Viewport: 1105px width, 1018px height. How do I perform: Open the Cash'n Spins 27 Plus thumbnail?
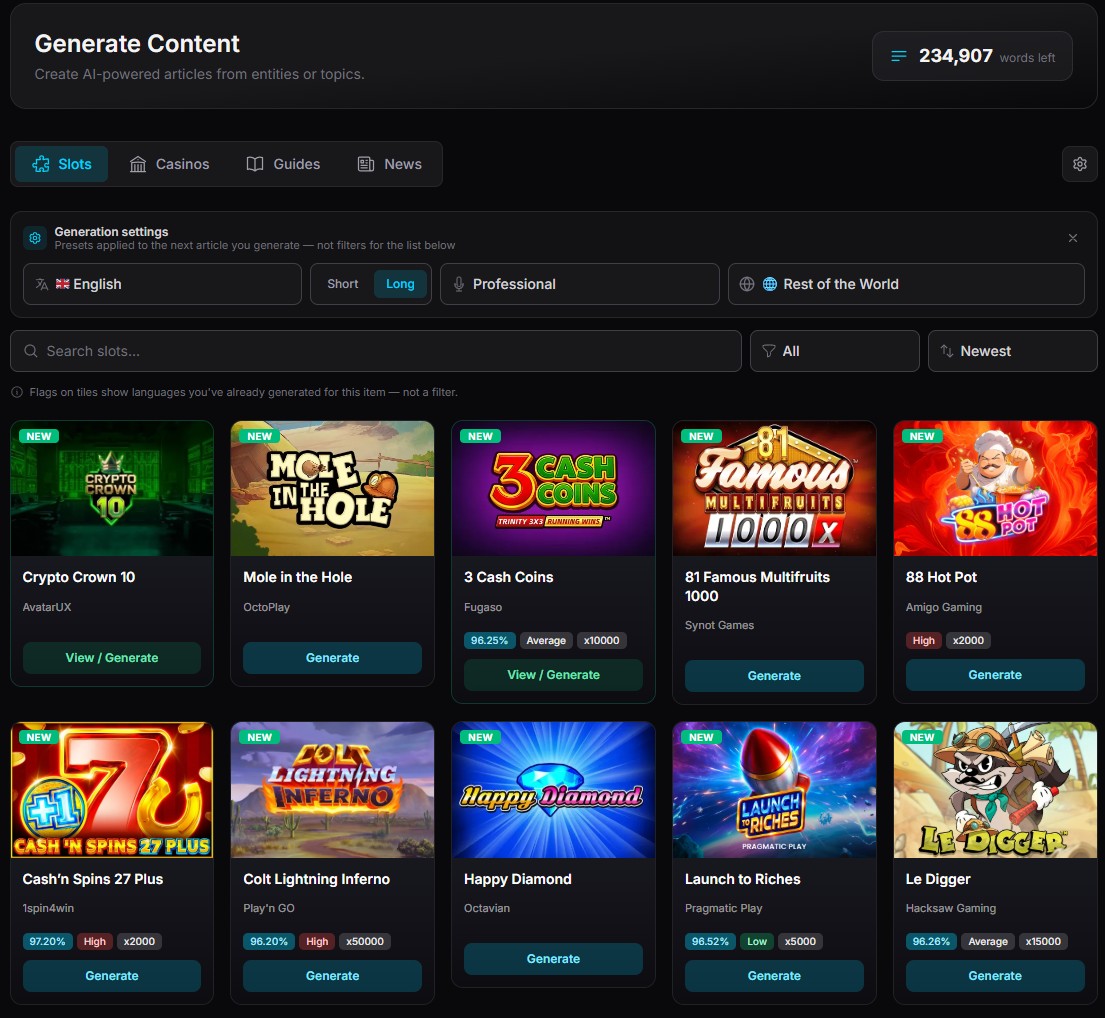112,790
